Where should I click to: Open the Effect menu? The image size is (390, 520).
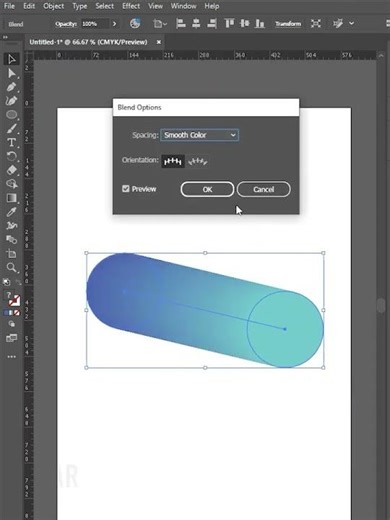point(131,6)
